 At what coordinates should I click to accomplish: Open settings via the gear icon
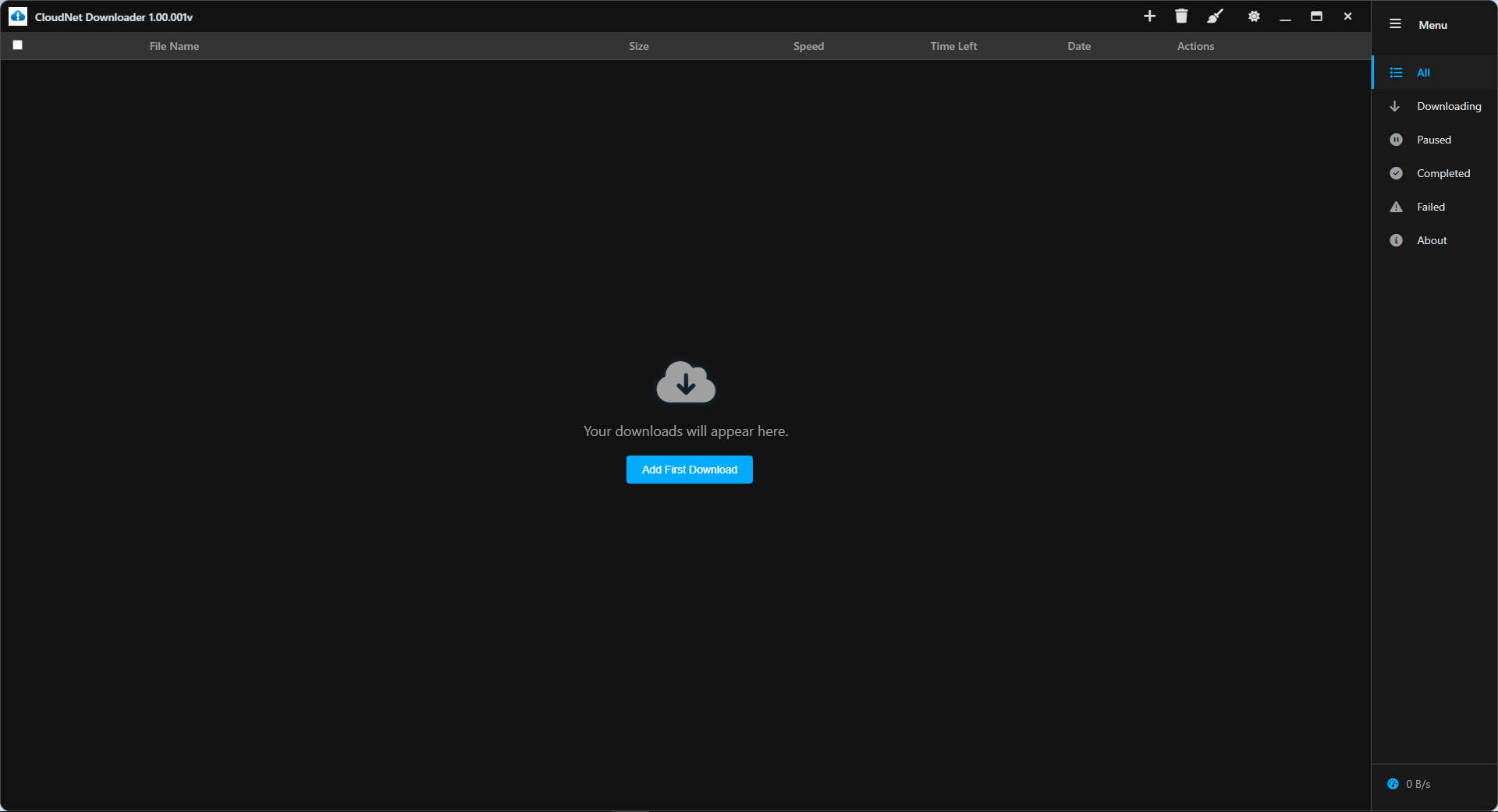click(1254, 16)
